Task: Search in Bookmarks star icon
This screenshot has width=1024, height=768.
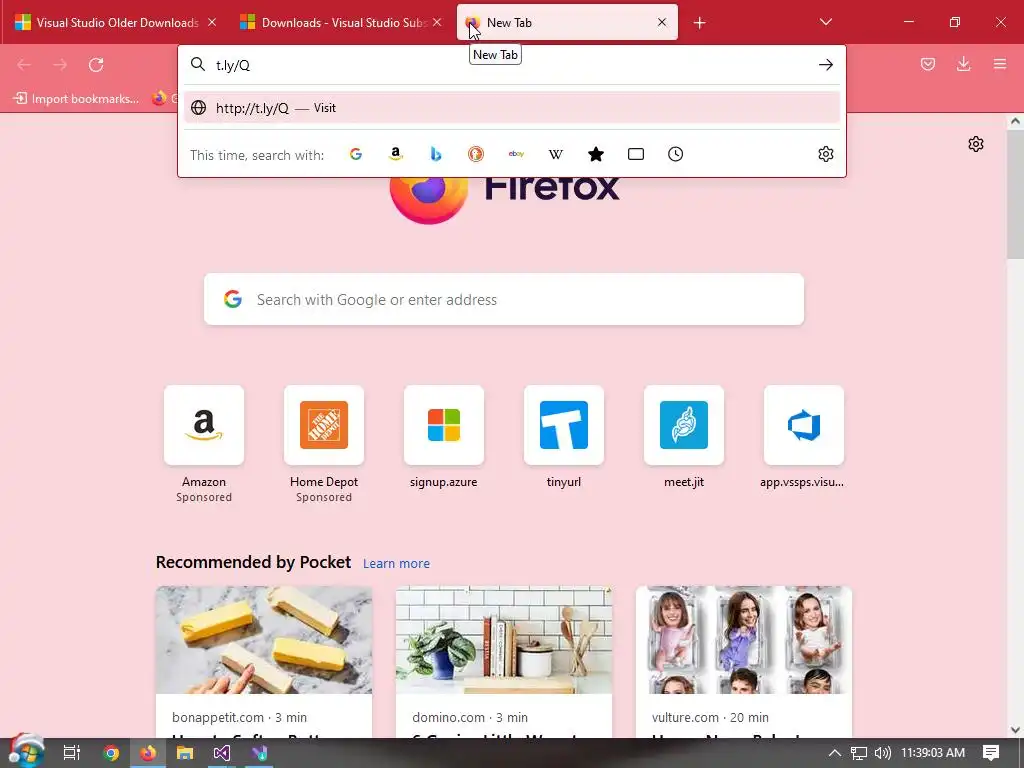Action: [x=596, y=154]
